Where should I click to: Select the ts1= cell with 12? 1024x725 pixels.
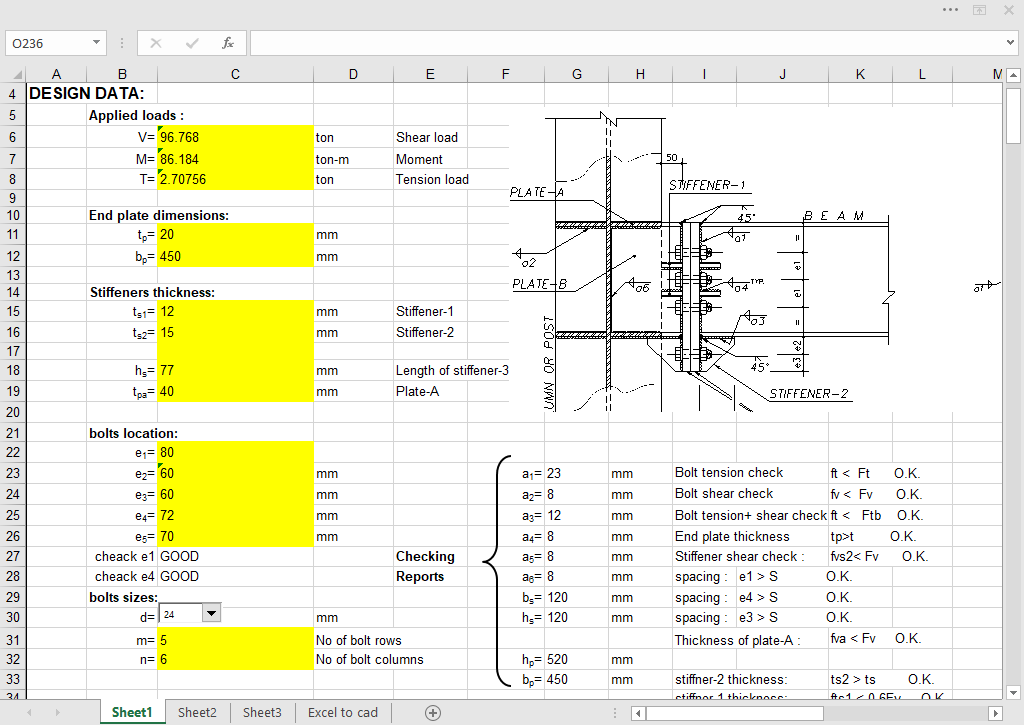[x=235, y=312]
